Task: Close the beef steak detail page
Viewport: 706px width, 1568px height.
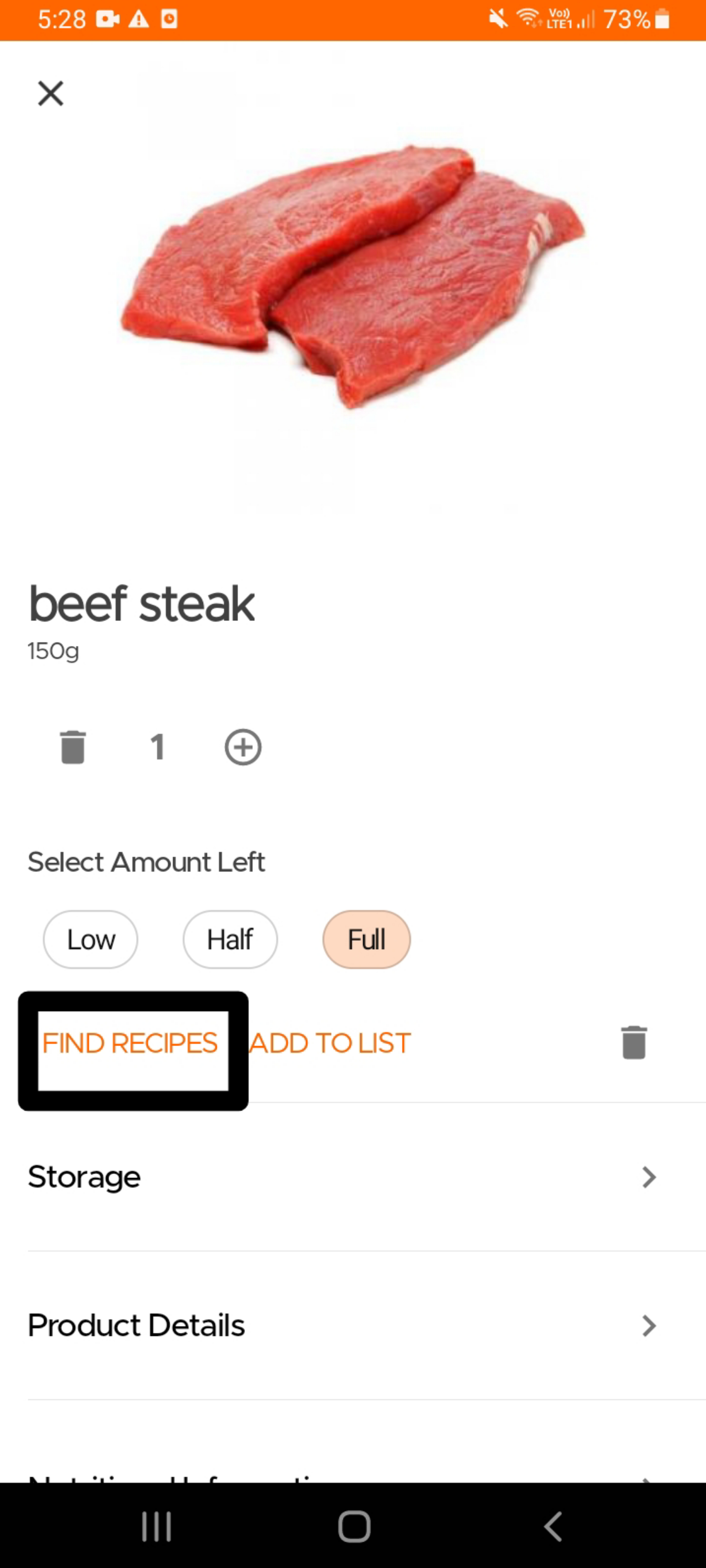Action: [51, 94]
